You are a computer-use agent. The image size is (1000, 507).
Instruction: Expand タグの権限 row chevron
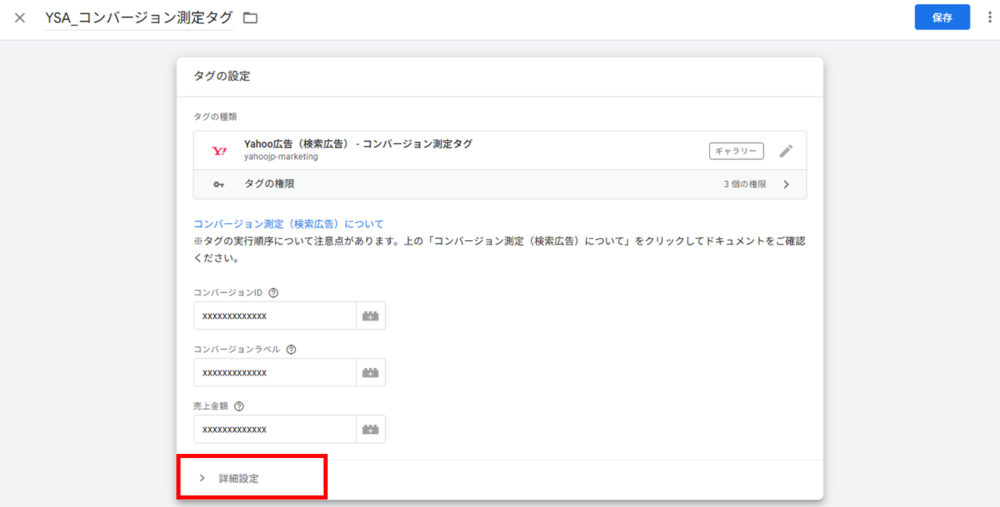[786, 185]
